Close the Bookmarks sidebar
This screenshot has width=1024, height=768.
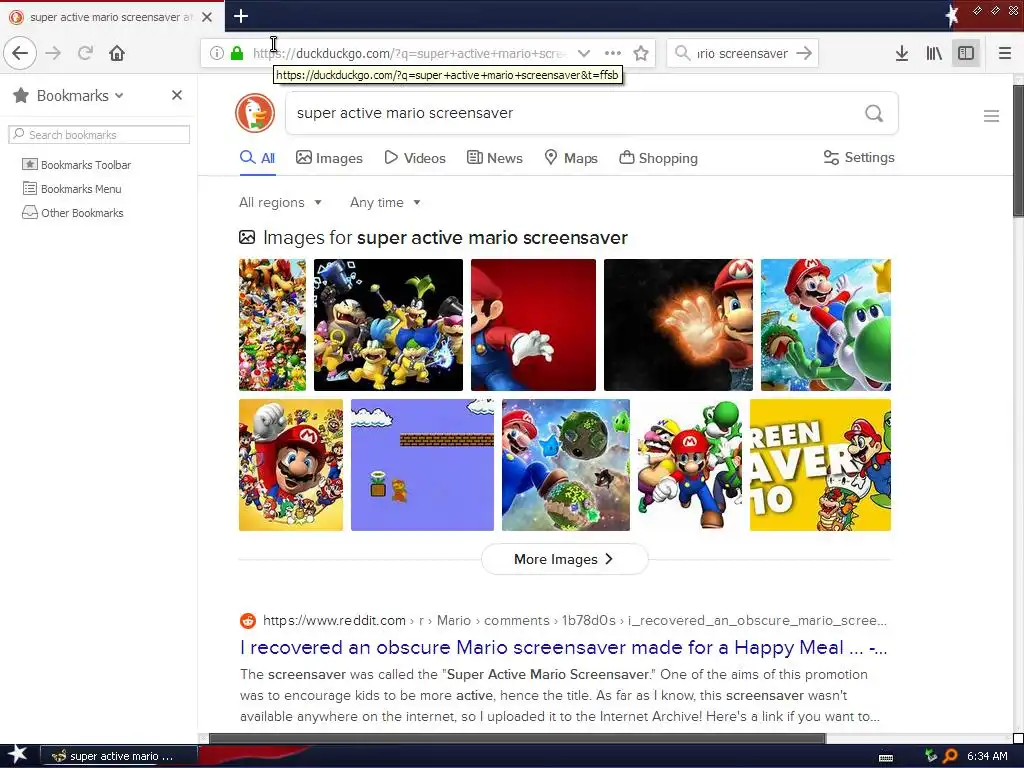pyautogui.click(x=176, y=95)
